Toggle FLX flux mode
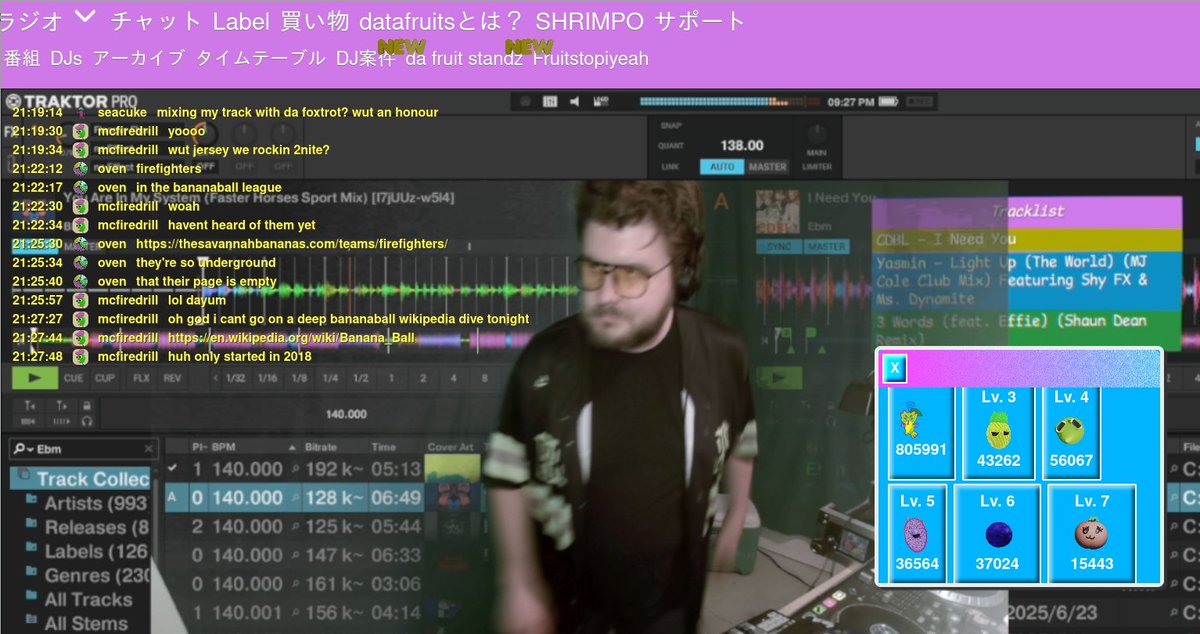 tap(141, 378)
